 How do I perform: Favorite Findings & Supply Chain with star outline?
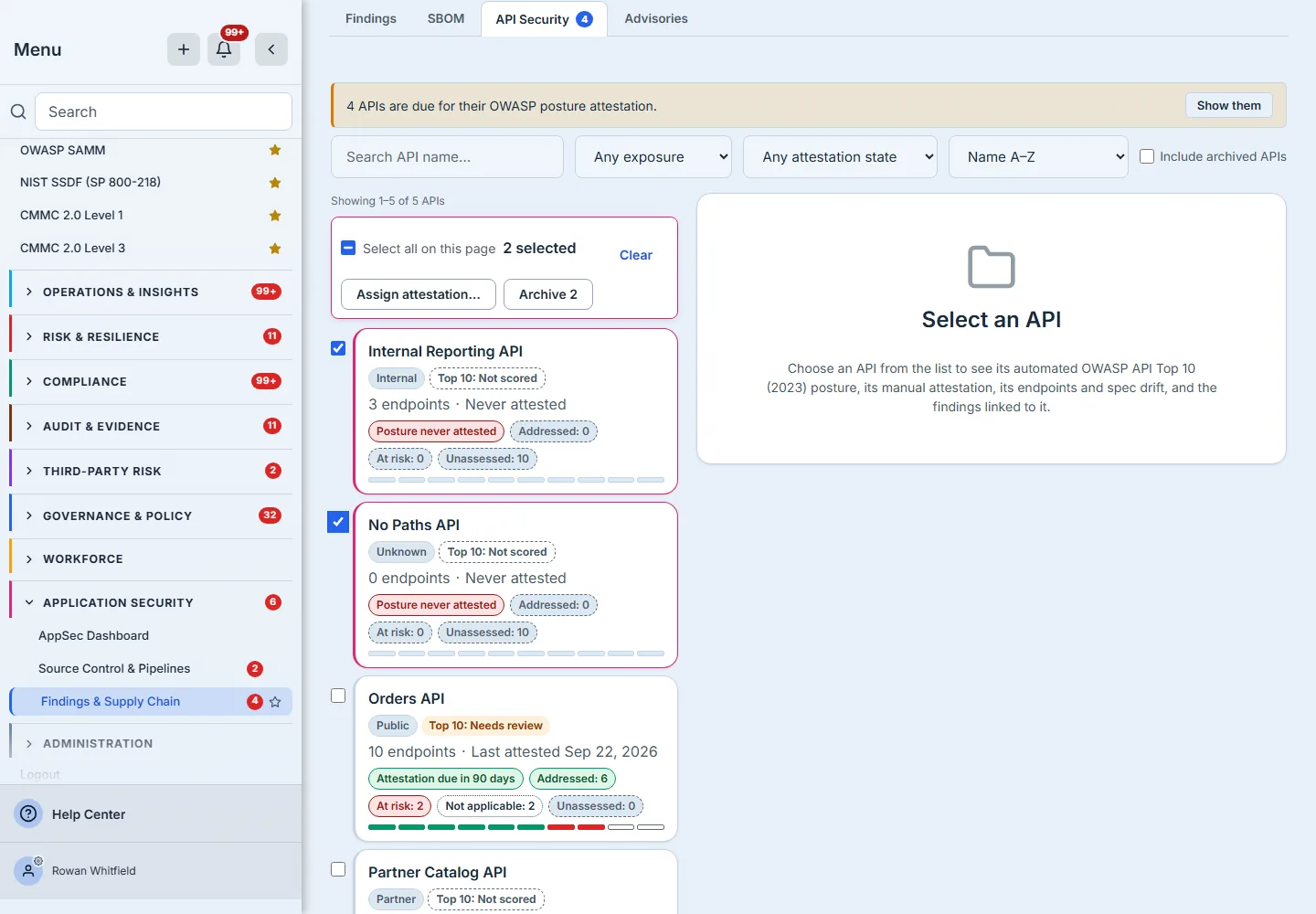(275, 702)
